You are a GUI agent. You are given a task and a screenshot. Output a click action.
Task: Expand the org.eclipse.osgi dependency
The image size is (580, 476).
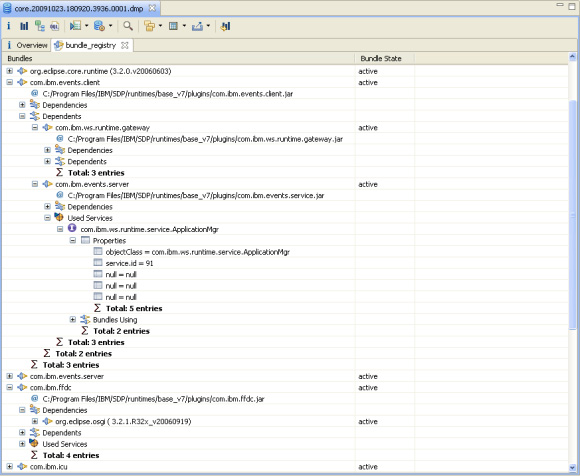pyautogui.click(x=35, y=421)
